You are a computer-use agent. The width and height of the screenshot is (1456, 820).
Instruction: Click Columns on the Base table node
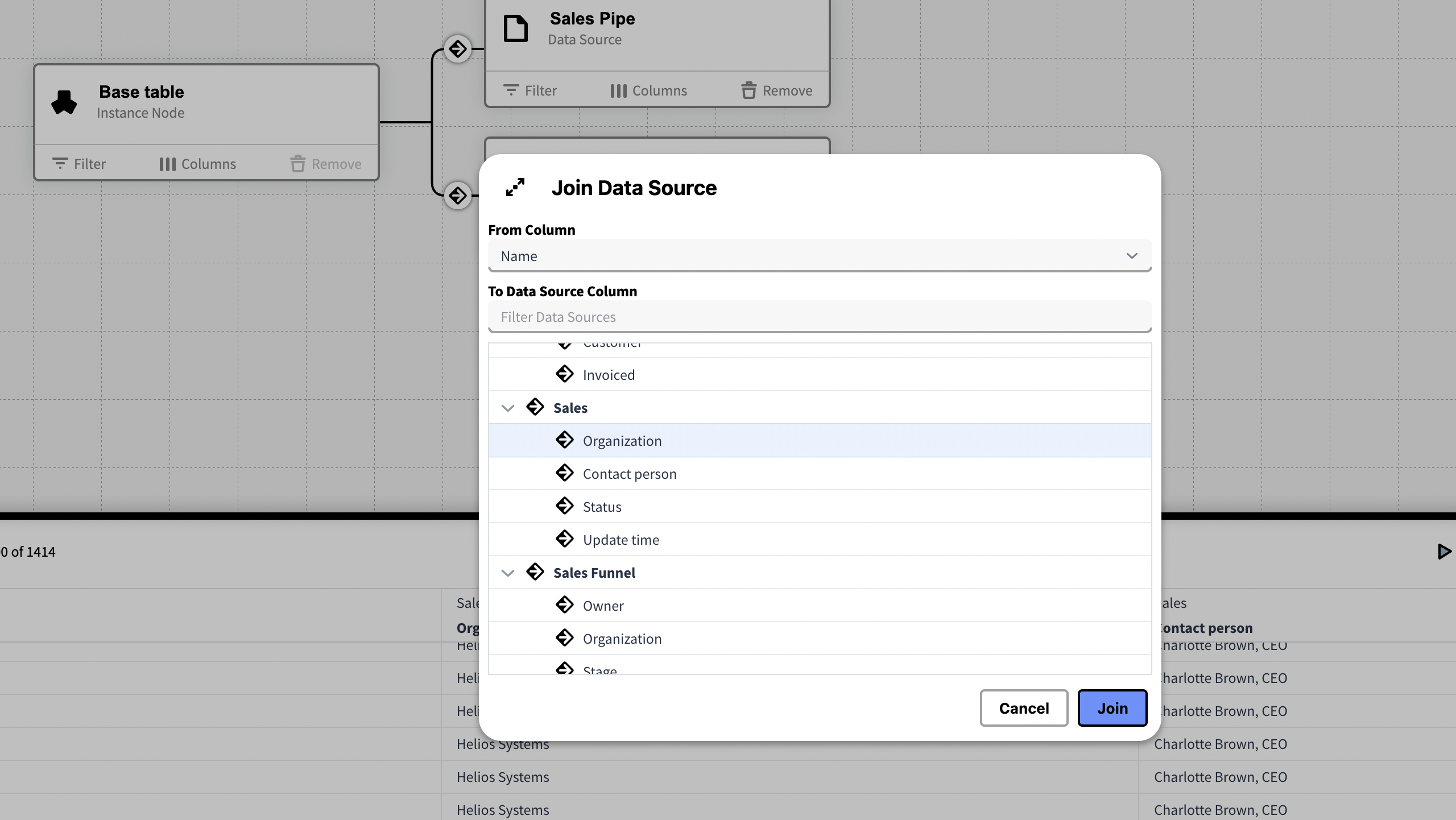[197, 164]
